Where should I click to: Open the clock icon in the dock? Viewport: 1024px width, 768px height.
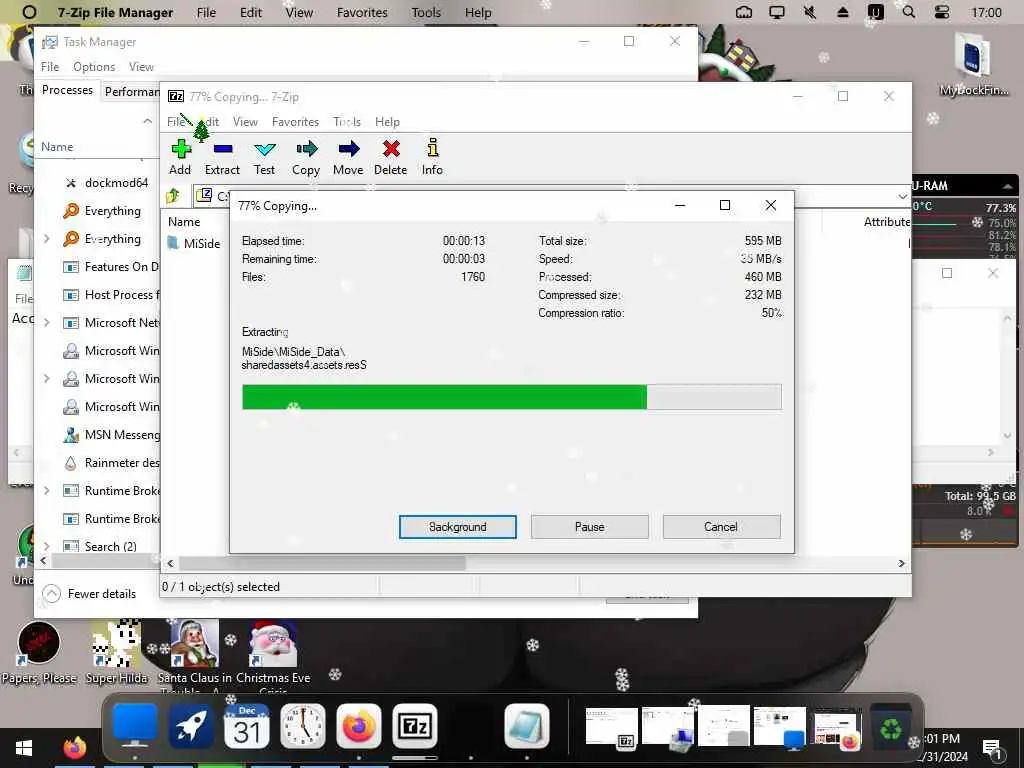pyautogui.click(x=302, y=726)
